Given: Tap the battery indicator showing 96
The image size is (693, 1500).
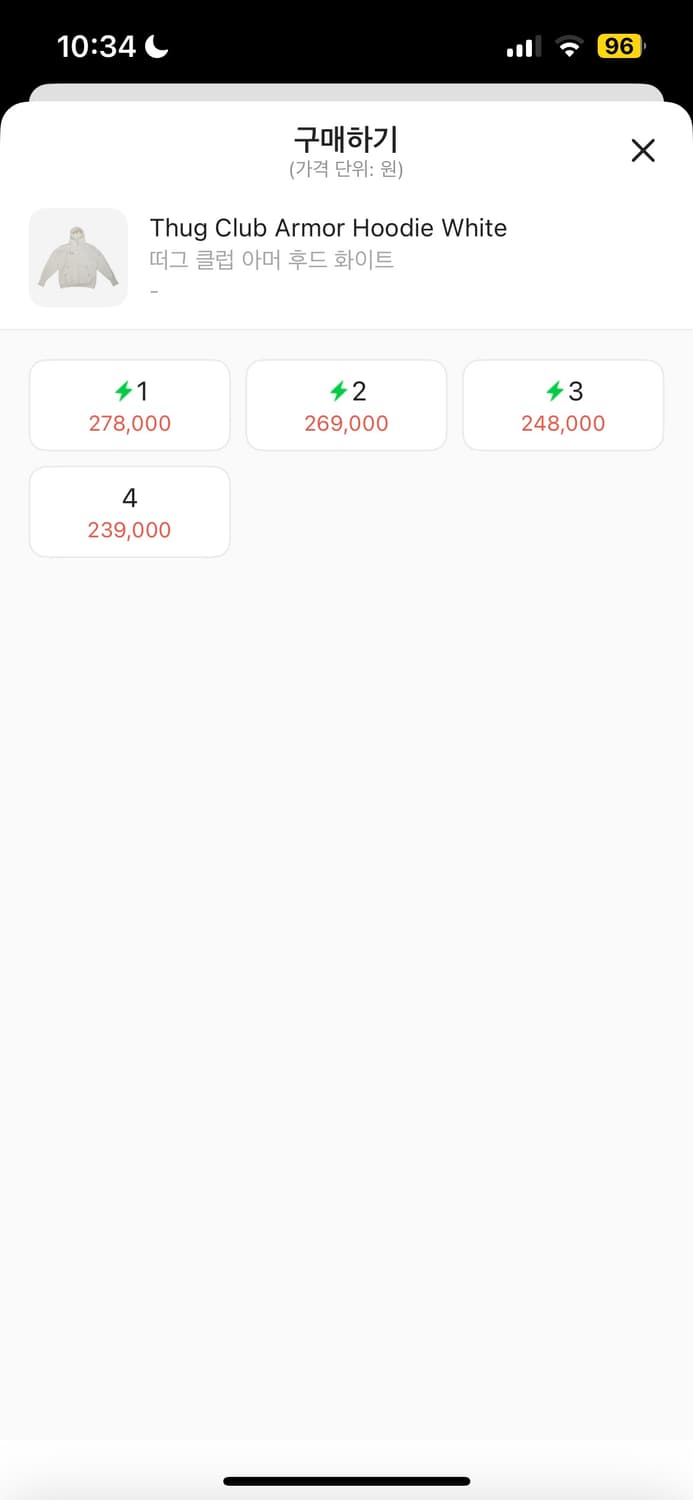Looking at the screenshot, I should coord(620,46).
